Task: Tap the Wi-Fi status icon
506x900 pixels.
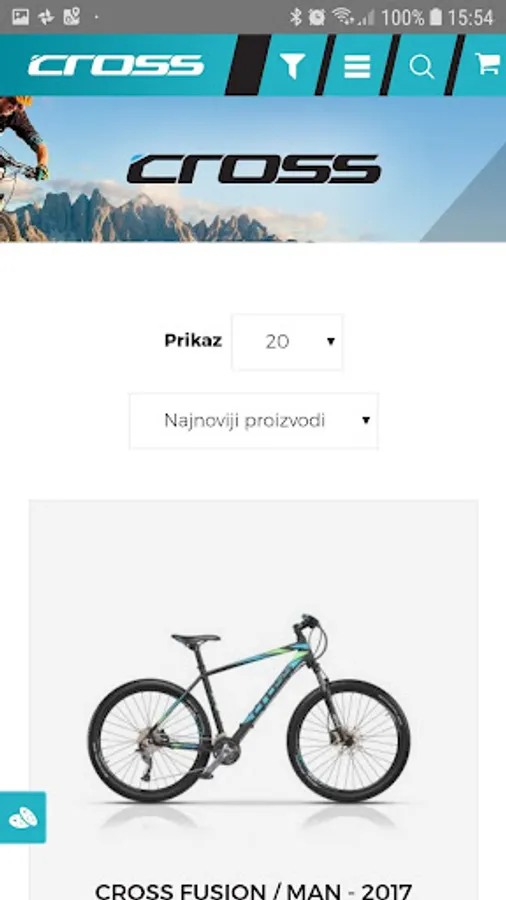Action: pos(343,17)
